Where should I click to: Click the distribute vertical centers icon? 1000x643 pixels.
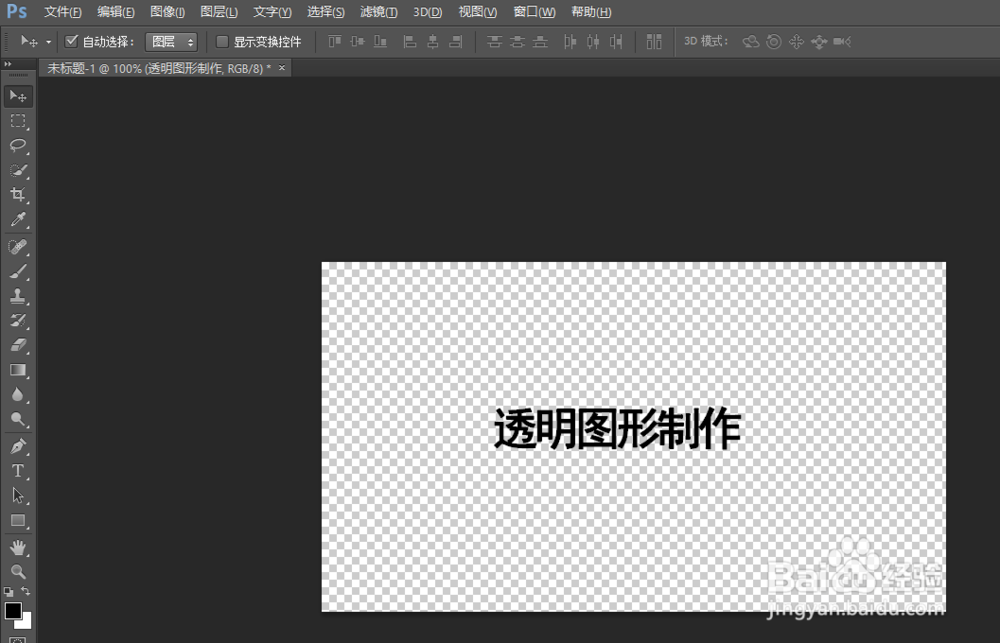[x=517, y=41]
